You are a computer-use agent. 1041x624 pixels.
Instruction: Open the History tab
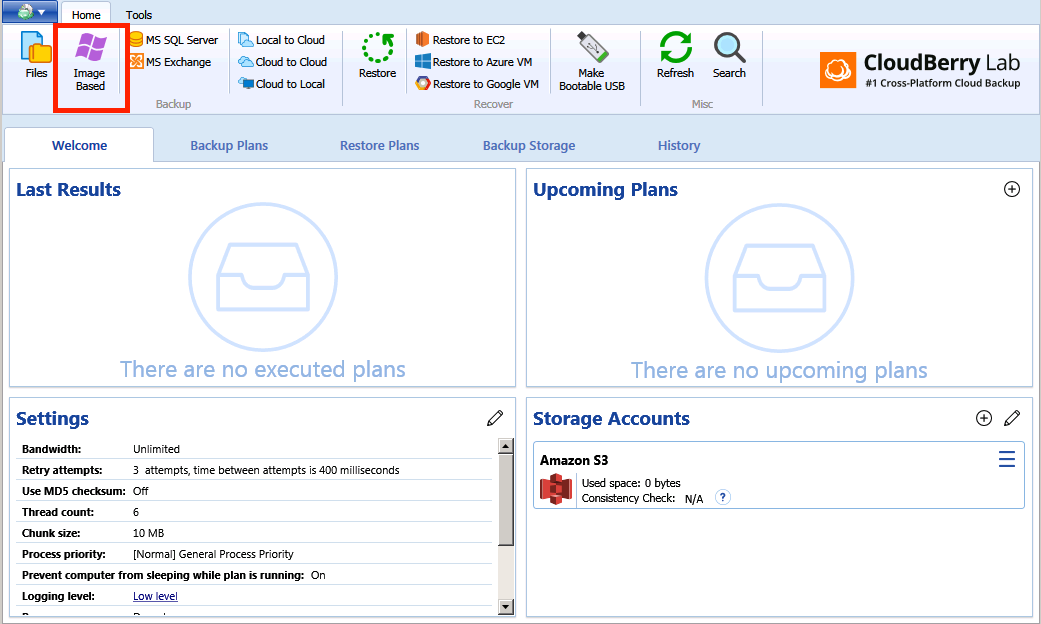[679, 145]
